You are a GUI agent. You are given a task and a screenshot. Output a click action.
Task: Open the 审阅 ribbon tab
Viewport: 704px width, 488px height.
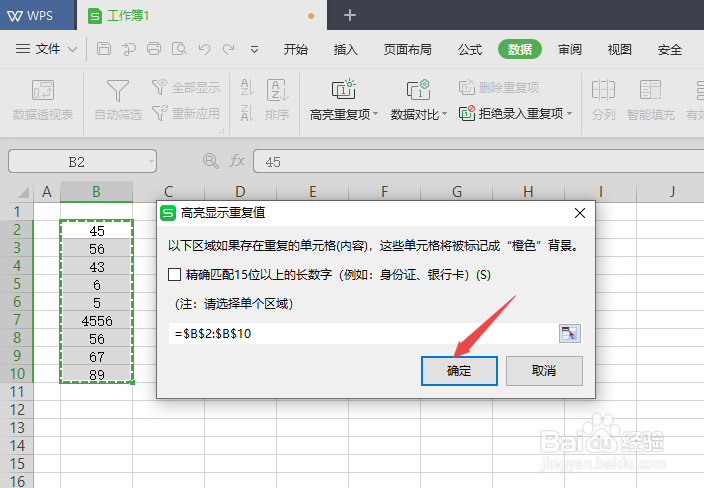click(x=570, y=49)
